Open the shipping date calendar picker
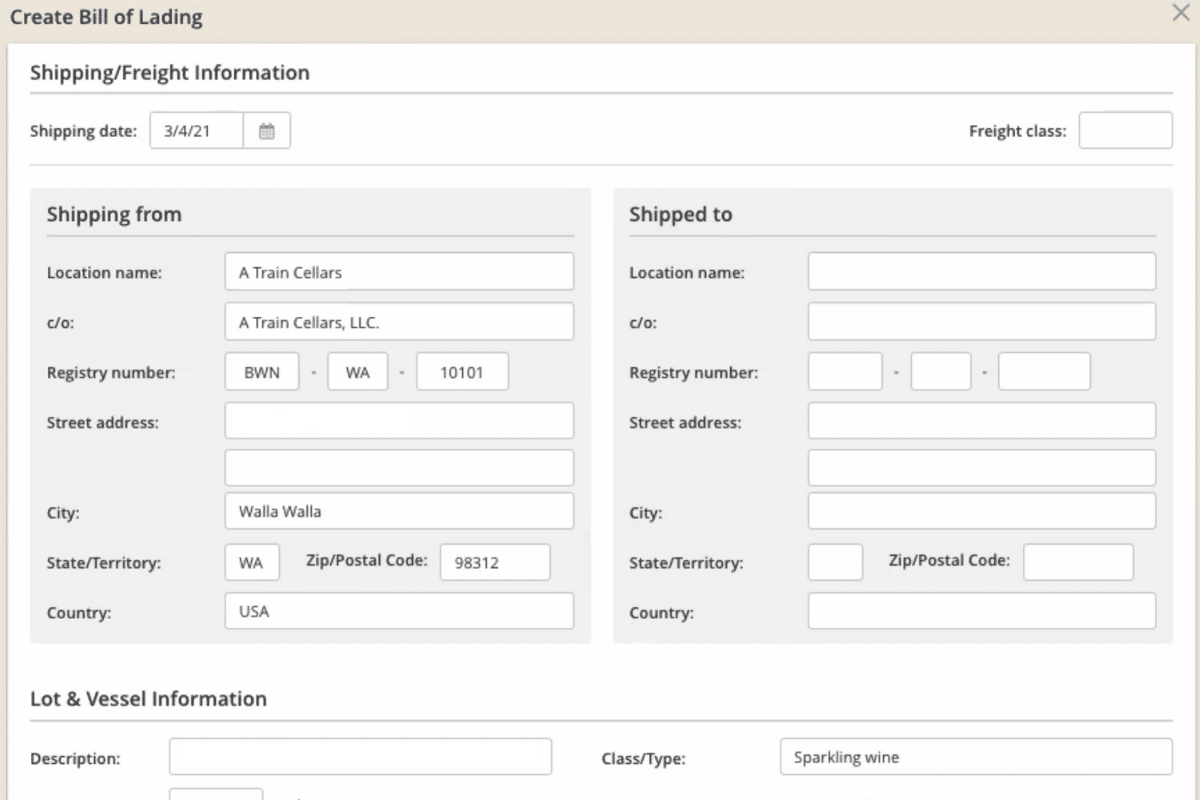The width and height of the screenshot is (1200, 800). [267, 131]
